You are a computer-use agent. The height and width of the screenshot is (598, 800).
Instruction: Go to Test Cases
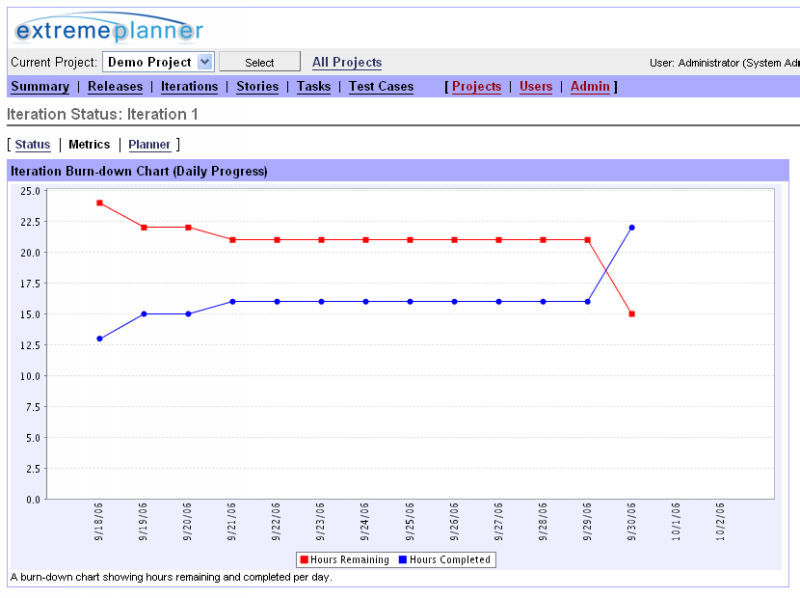(x=381, y=87)
